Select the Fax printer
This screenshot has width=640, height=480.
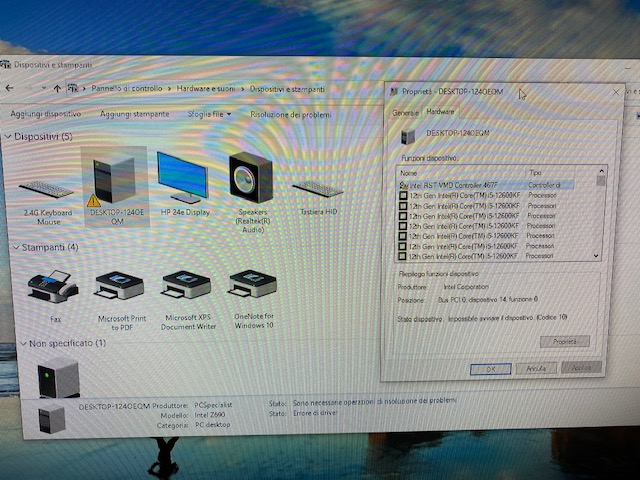click(53, 296)
